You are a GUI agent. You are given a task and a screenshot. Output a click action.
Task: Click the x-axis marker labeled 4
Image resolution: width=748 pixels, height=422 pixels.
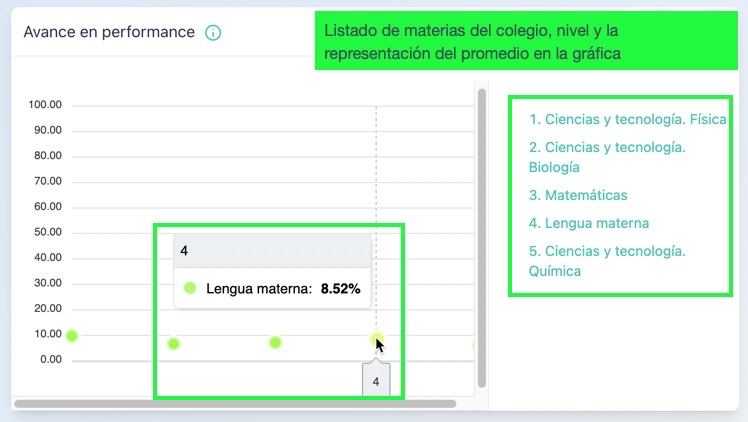tap(376, 382)
